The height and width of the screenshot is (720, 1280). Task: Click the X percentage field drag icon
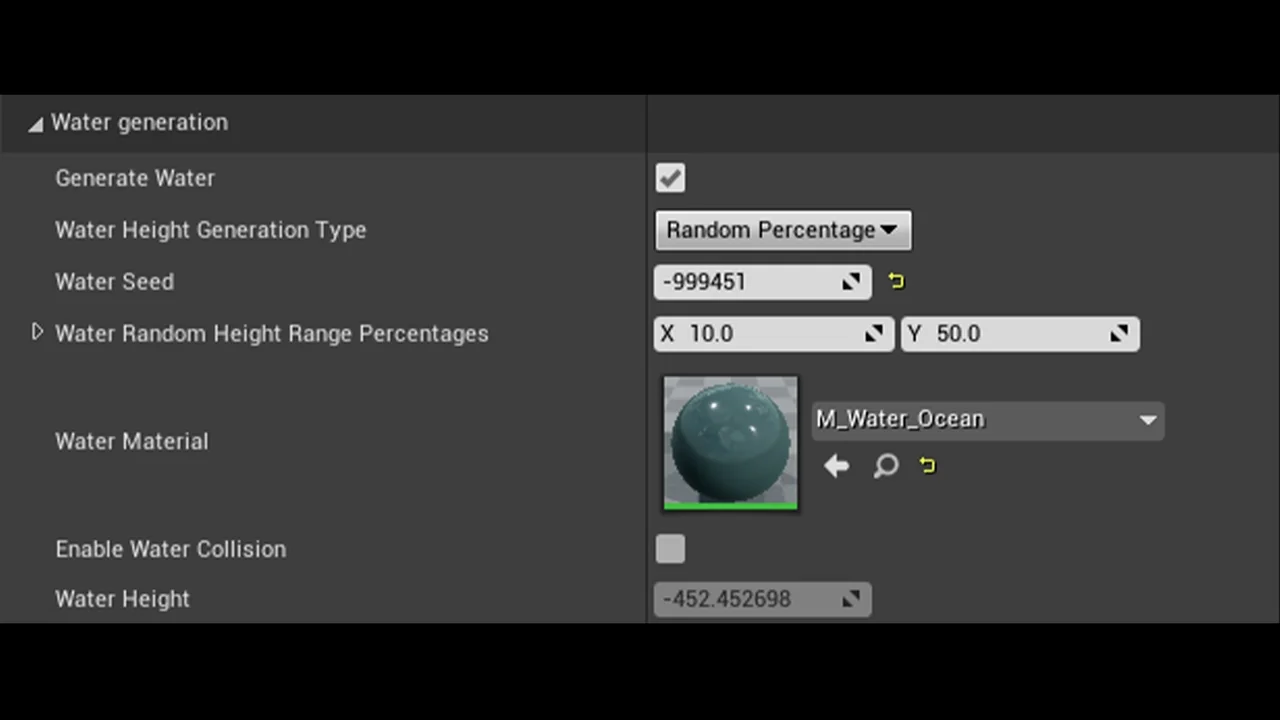(874, 334)
